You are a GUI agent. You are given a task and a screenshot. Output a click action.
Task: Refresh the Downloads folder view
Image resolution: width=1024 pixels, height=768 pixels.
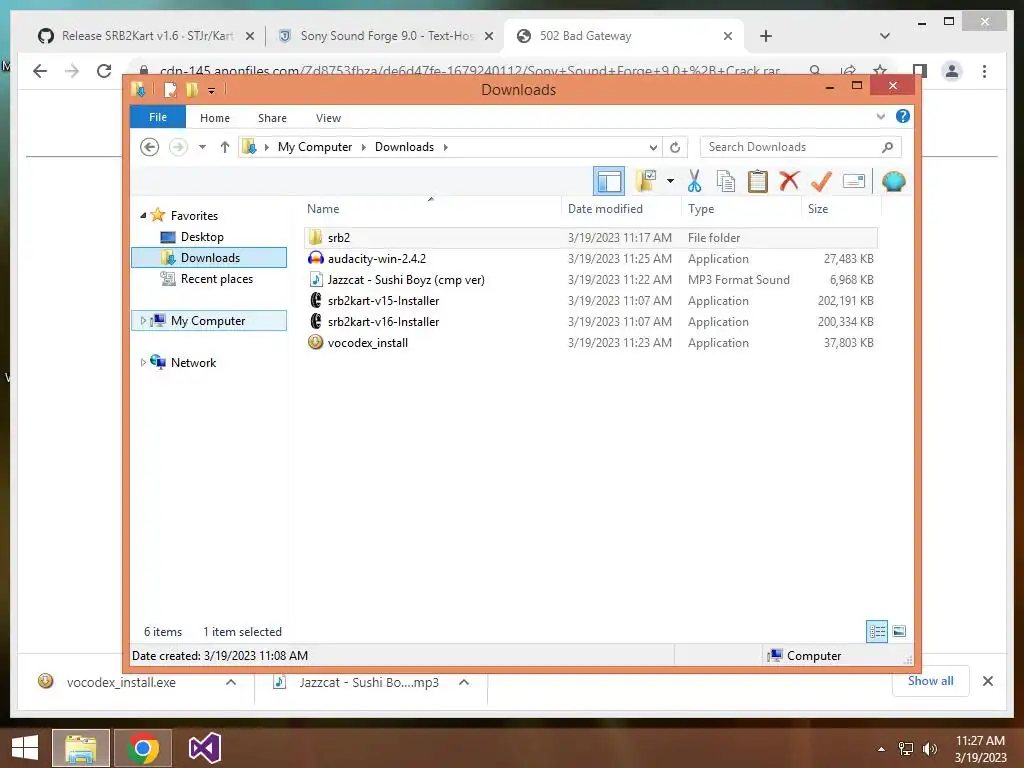click(x=675, y=148)
